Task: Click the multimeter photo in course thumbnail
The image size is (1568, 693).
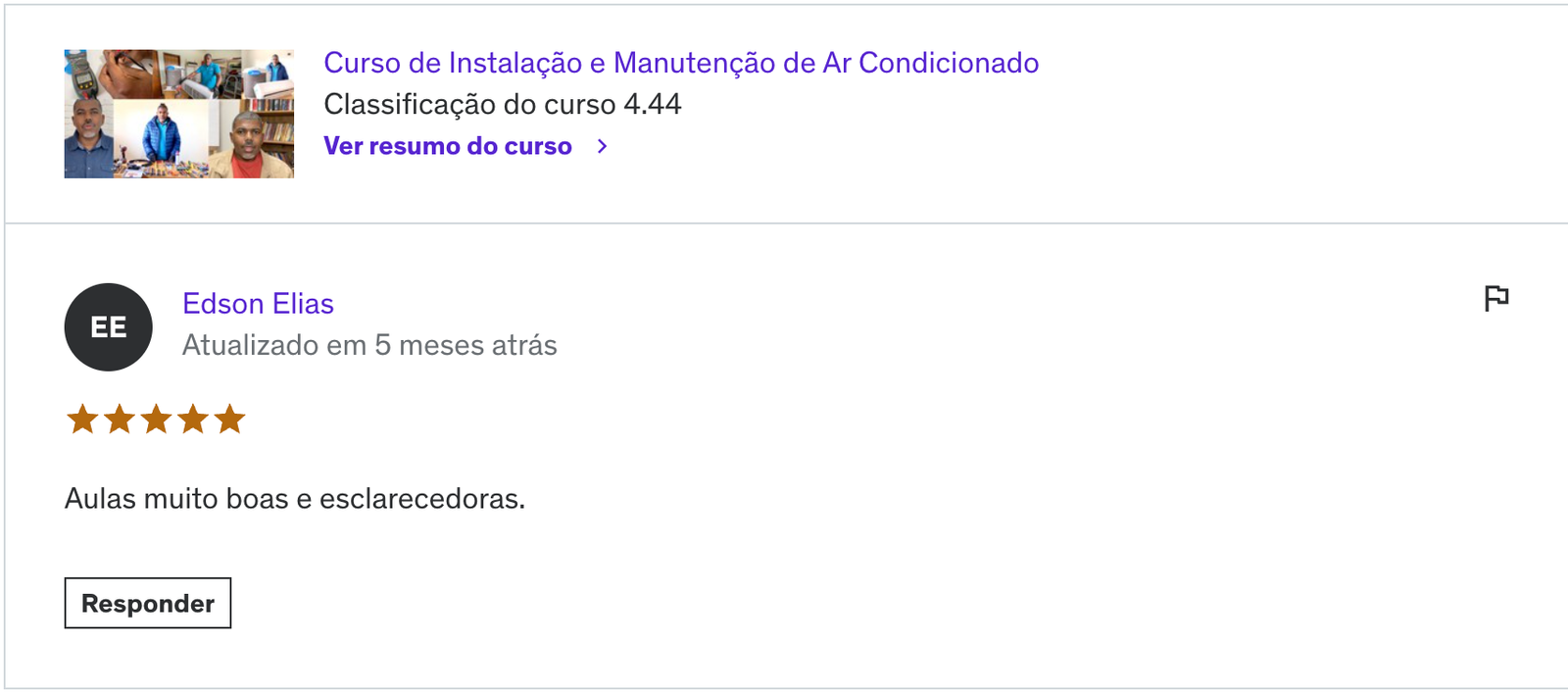Action: [x=81, y=74]
